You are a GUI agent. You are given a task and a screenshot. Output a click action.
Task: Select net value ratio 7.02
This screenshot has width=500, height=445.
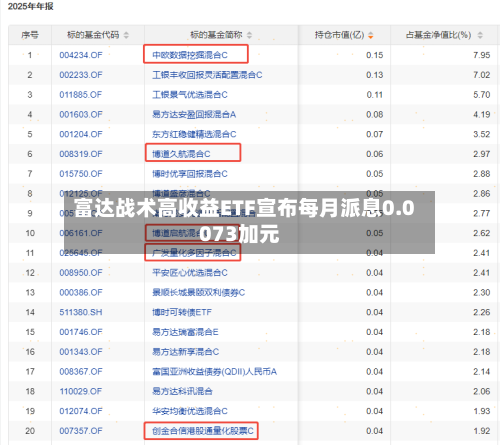[x=481, y=75]
